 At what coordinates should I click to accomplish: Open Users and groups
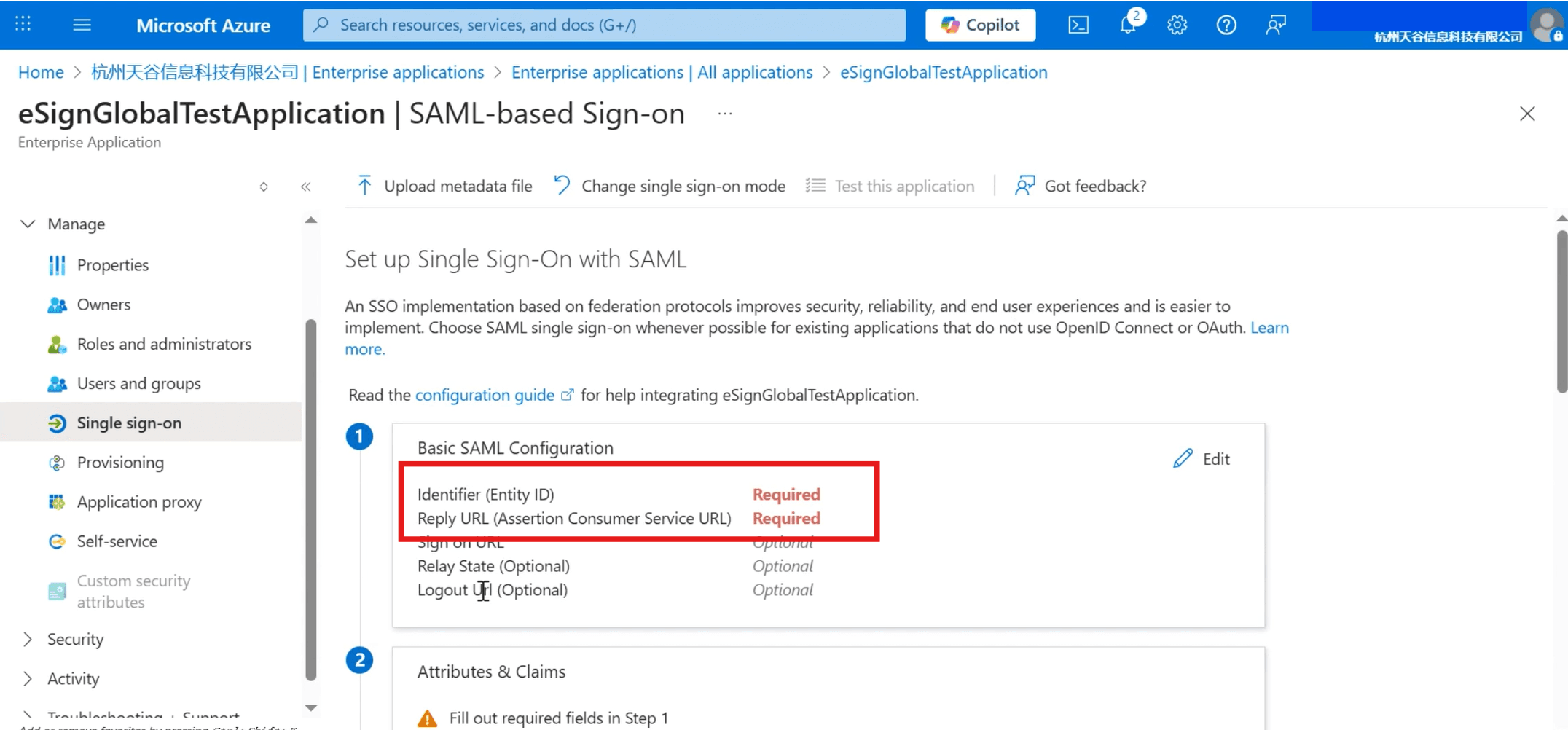[138, 383]
